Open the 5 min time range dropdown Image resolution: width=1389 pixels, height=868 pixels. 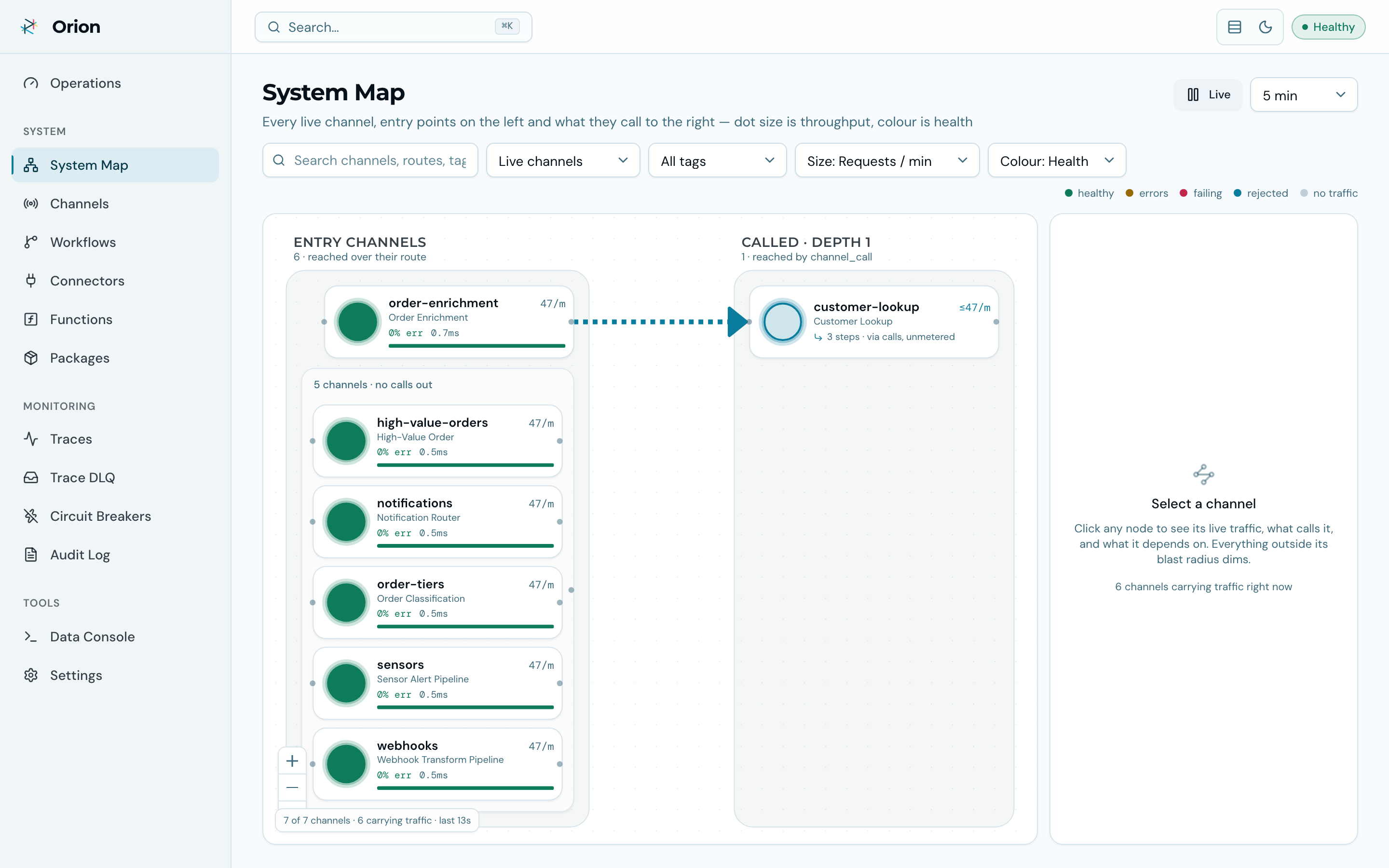click(x=1304, y=95)
